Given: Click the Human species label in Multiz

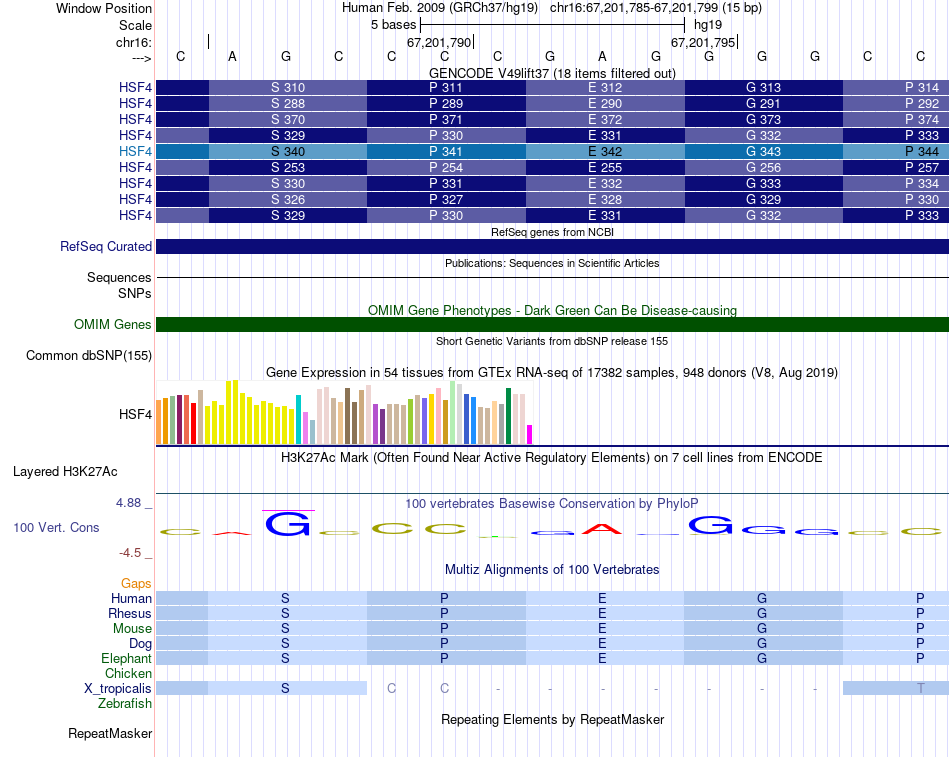Looking at the screenshot, I should click(131, 599).
